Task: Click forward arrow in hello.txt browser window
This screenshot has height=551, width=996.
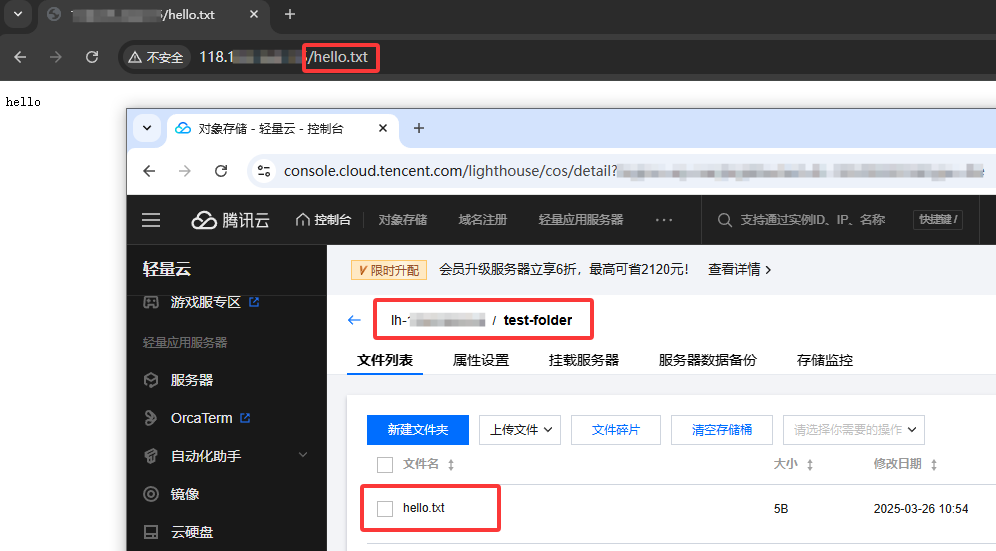Action: pyautogui.click(x=56, y=57)
